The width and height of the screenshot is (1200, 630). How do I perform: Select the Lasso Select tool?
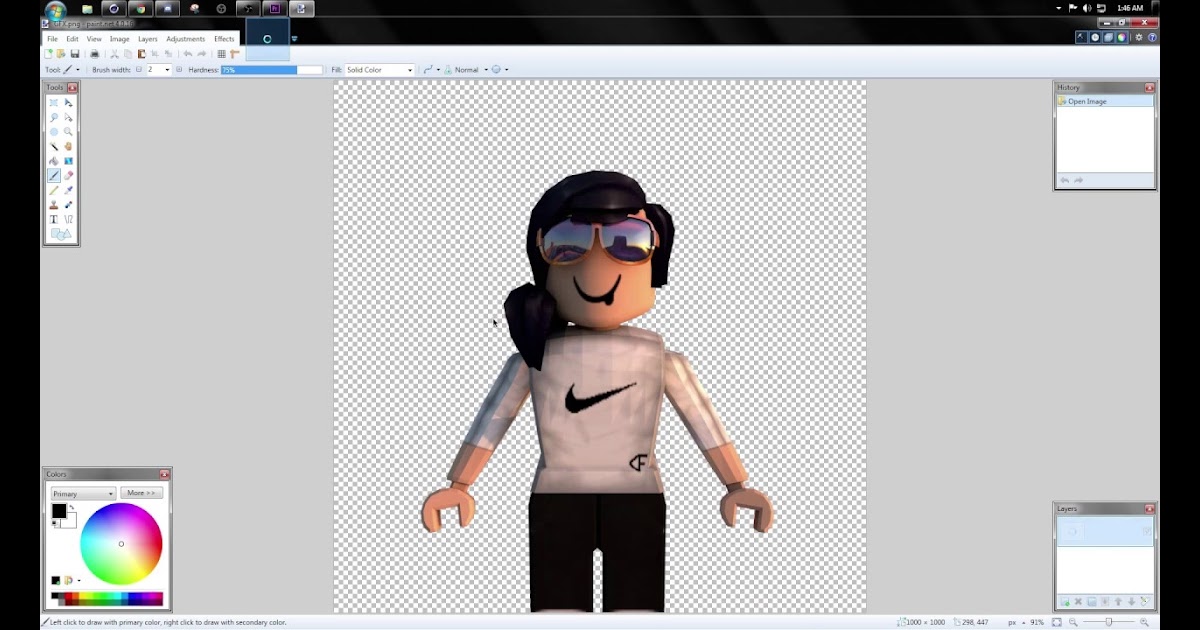pos(54,117)
